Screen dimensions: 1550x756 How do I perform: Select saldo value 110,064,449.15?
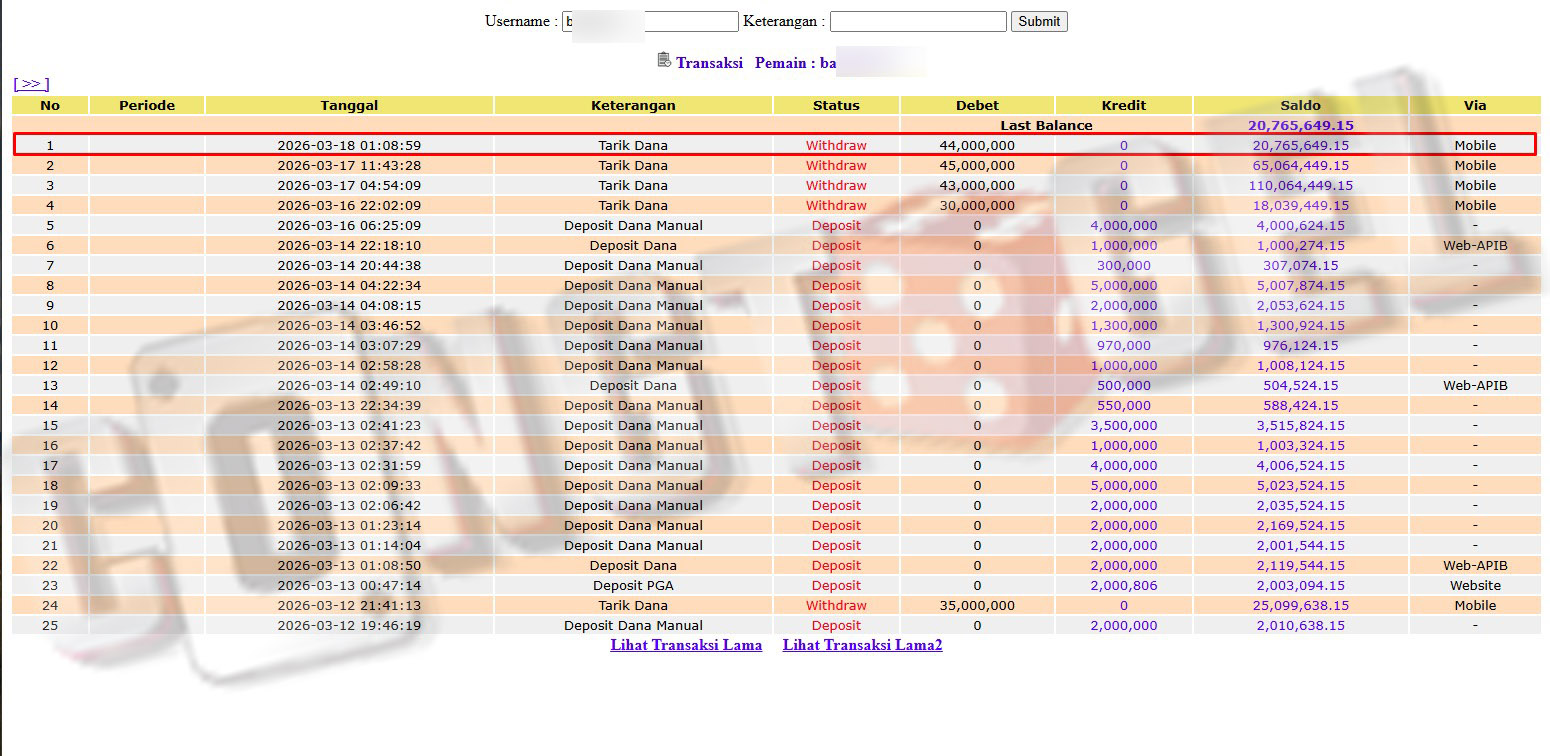(1300, 185)
